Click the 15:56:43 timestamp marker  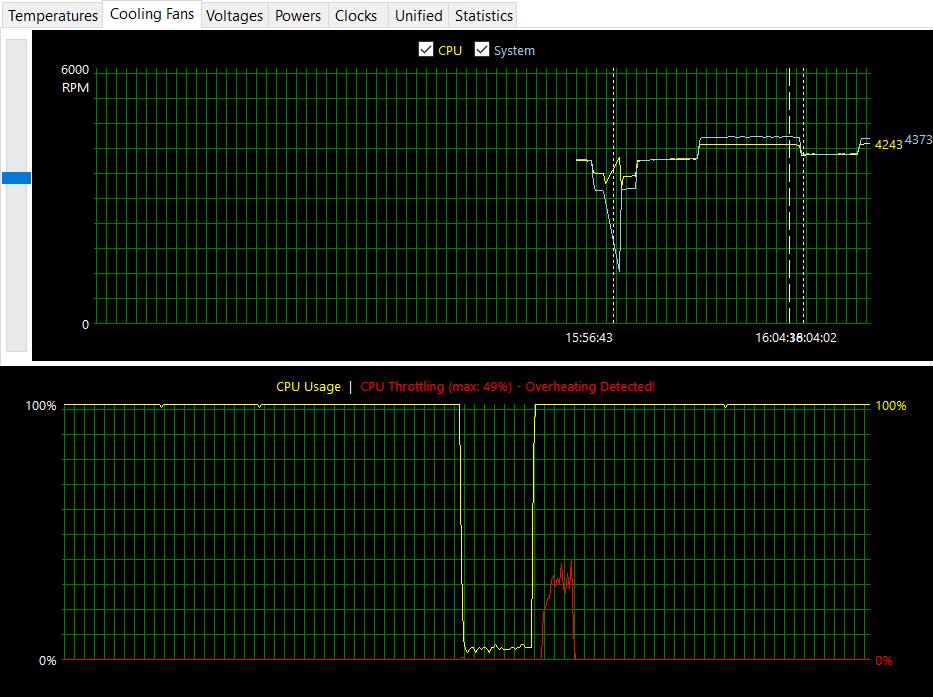pyautogui.click(x=589, y=338)
